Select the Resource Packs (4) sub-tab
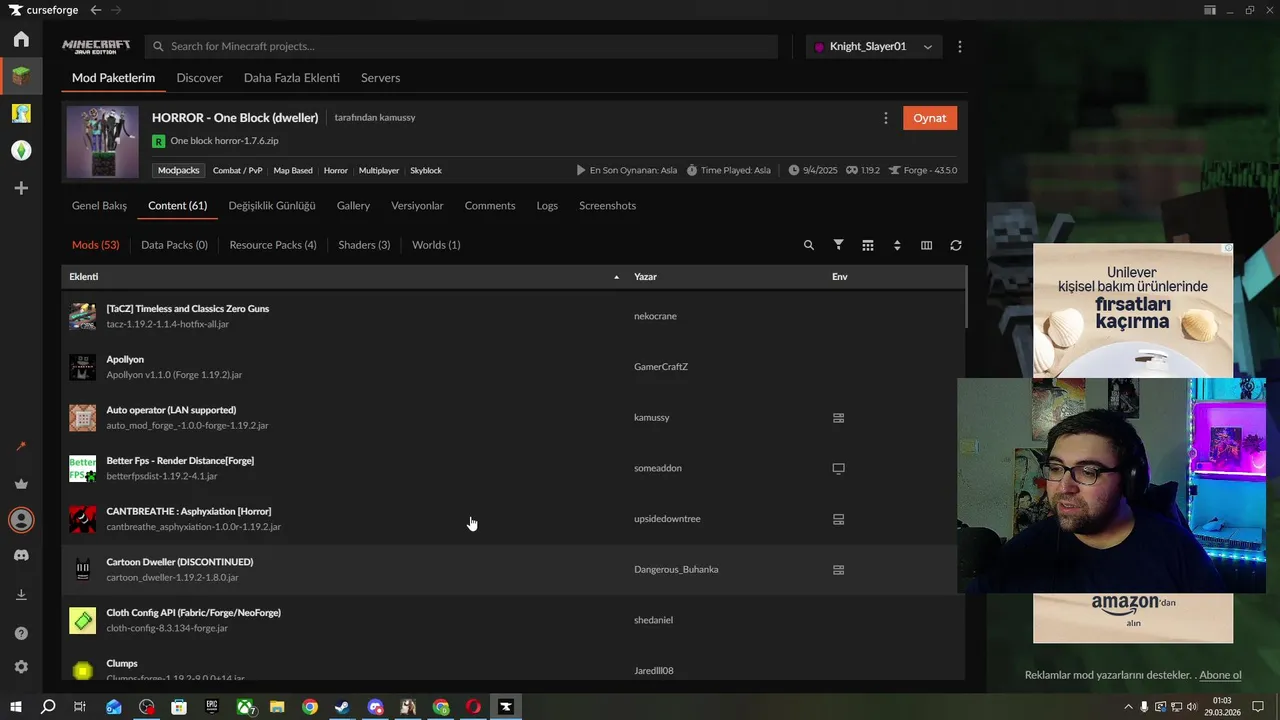The height and width of the screenshot is (720, 1280). (273, 245)
